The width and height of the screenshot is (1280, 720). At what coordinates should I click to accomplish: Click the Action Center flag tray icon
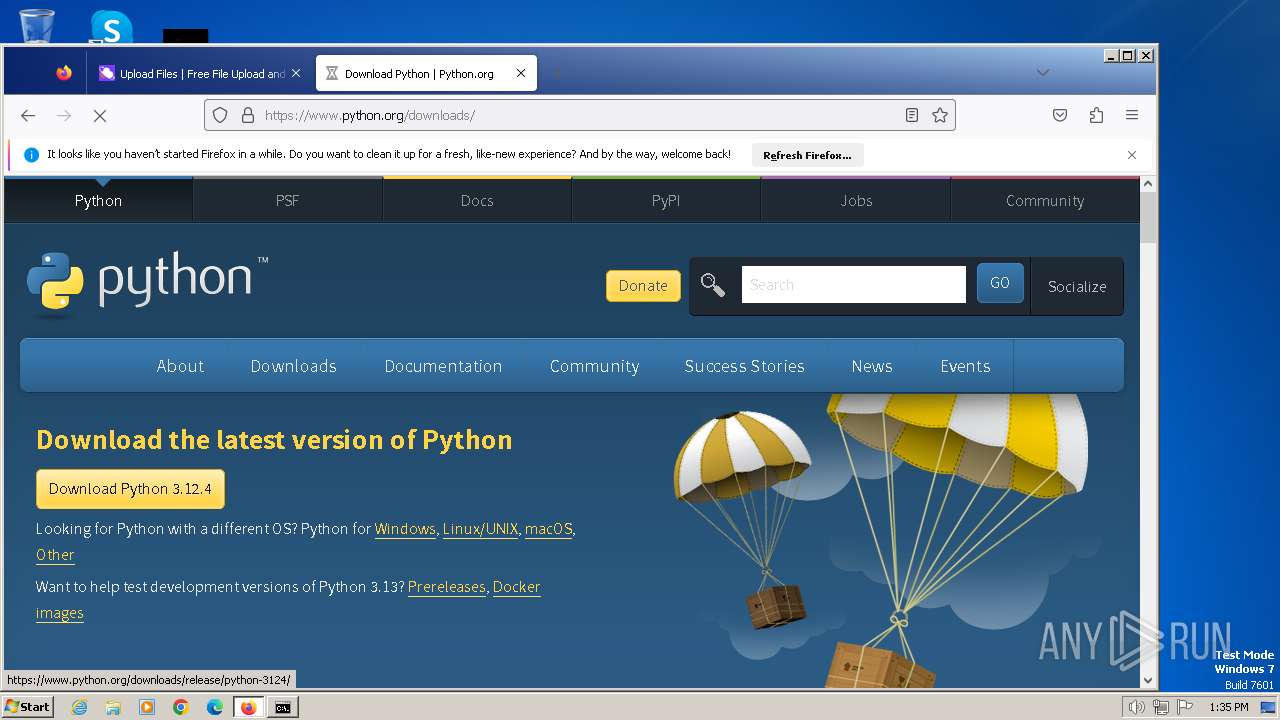click(1185, 707)
